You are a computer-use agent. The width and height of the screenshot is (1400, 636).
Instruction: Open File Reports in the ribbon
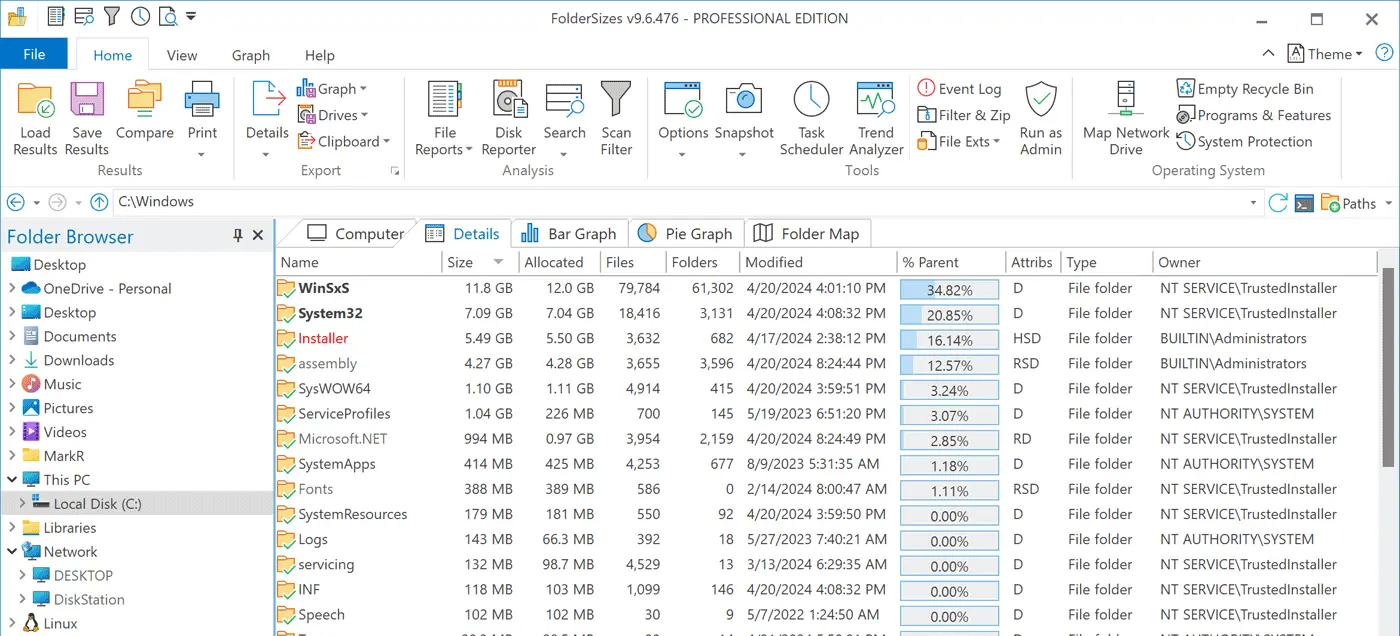point(444,119)
